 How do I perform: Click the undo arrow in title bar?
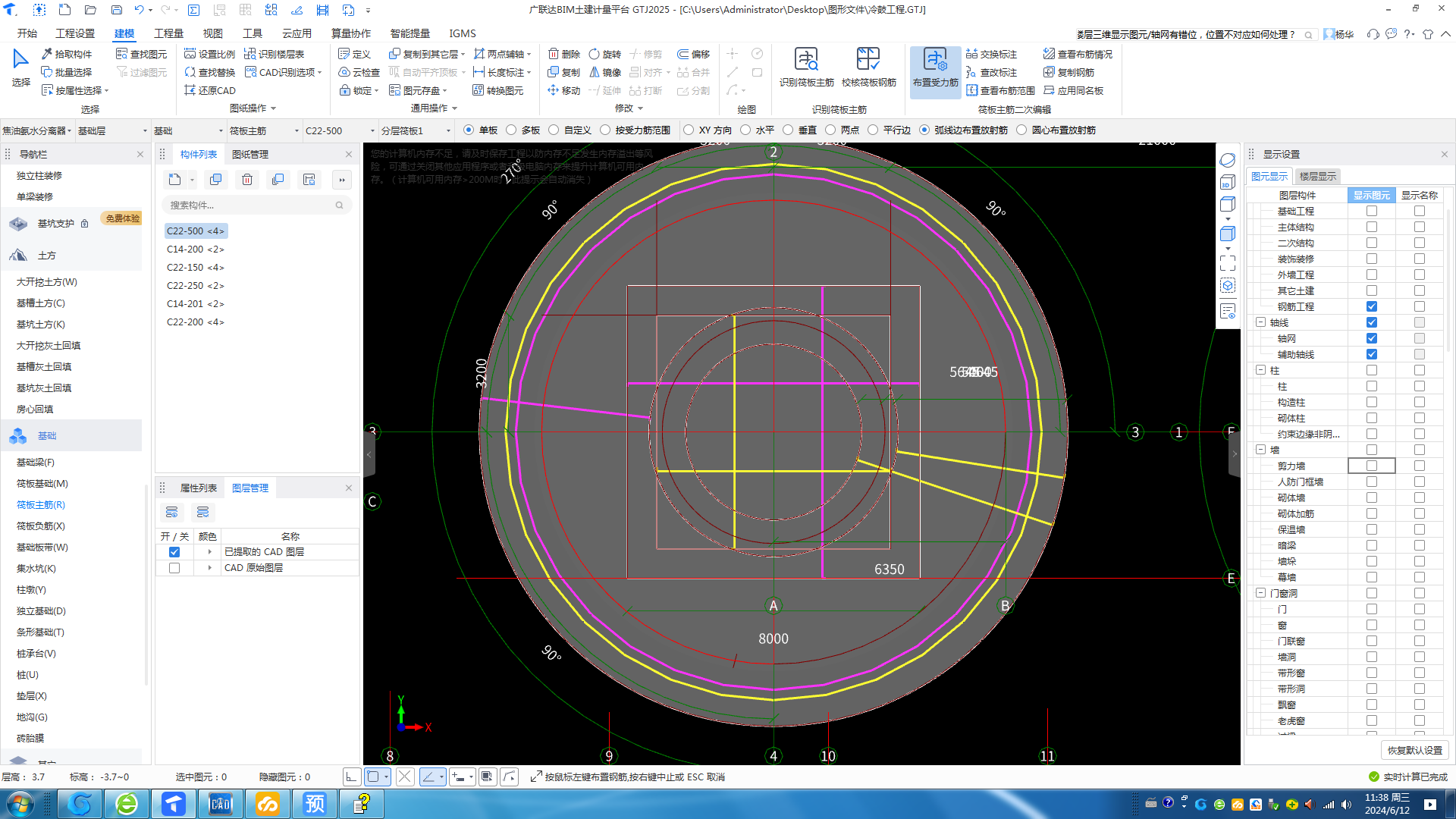[x=139, y=10]
